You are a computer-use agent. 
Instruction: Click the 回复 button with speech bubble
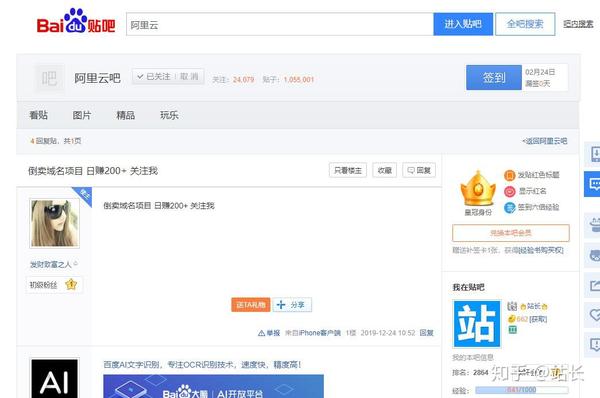419,170
